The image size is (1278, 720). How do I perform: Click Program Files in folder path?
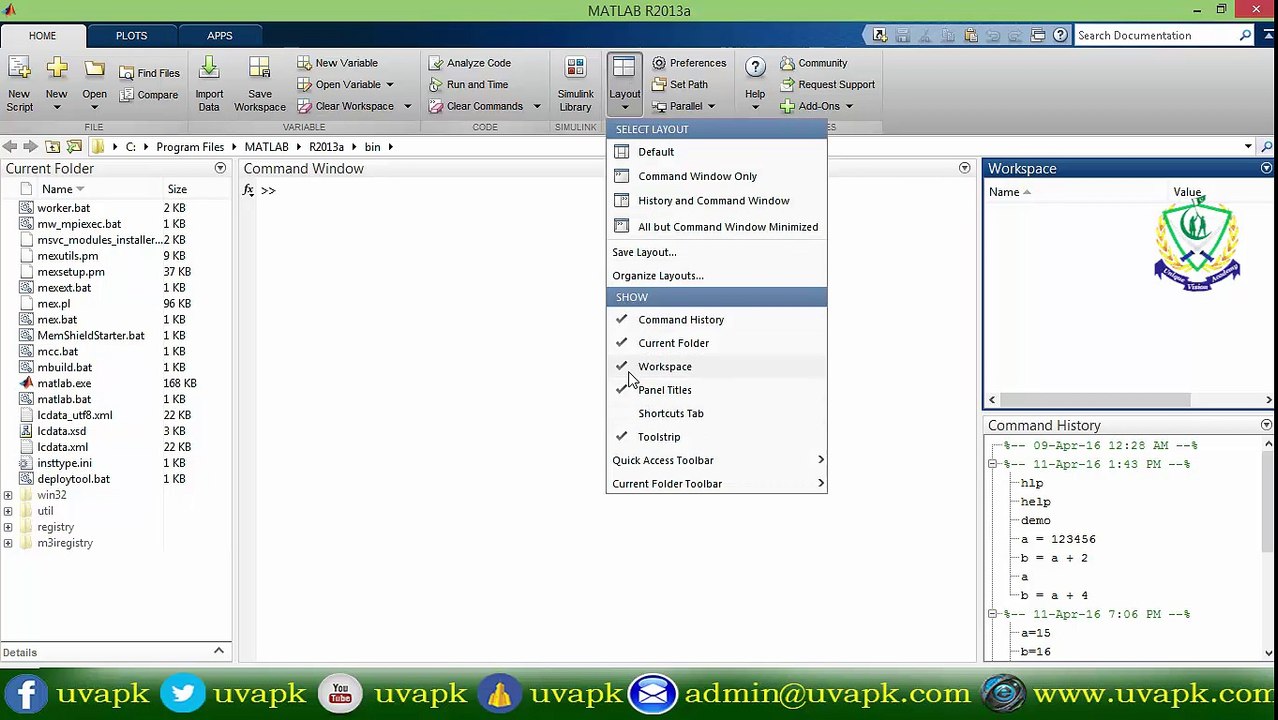click(190, 147)
